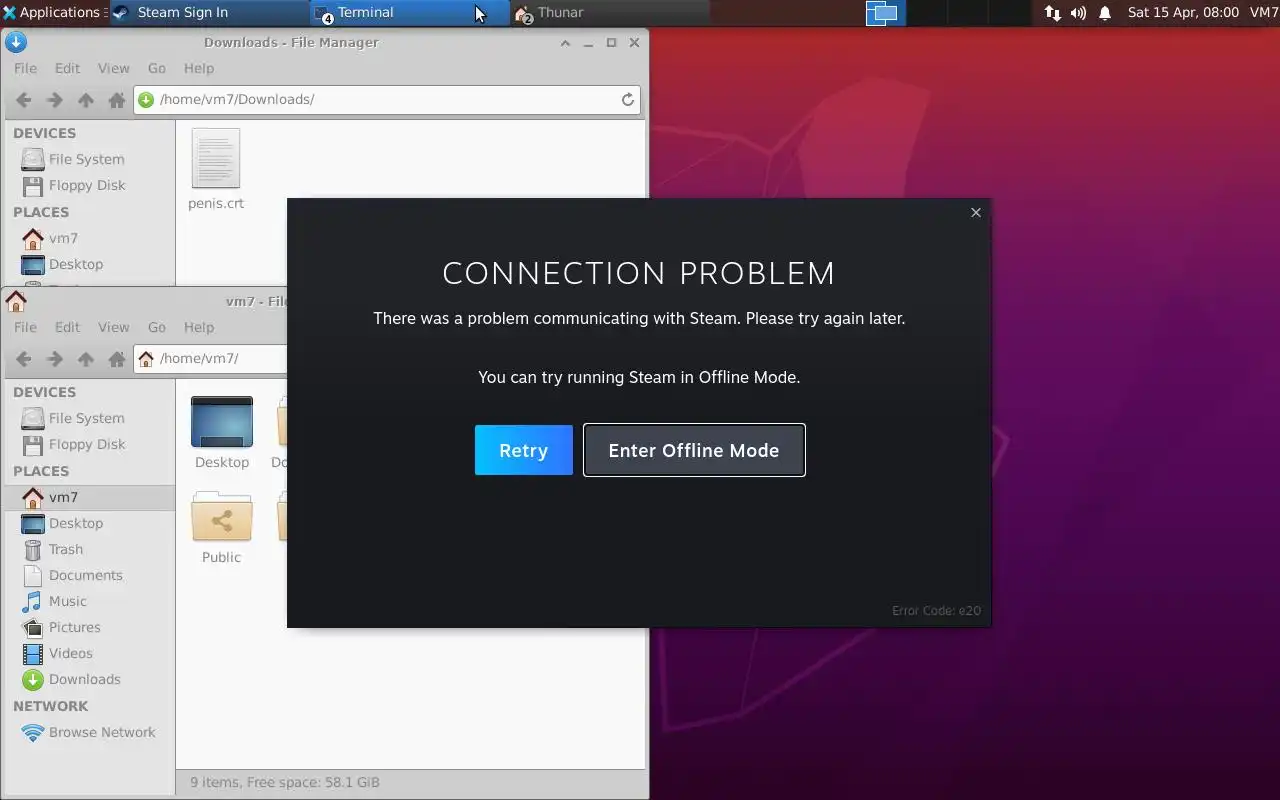Switch to Thunar taskbar item
Screen dimensions: 1280x800
[610, 12]
